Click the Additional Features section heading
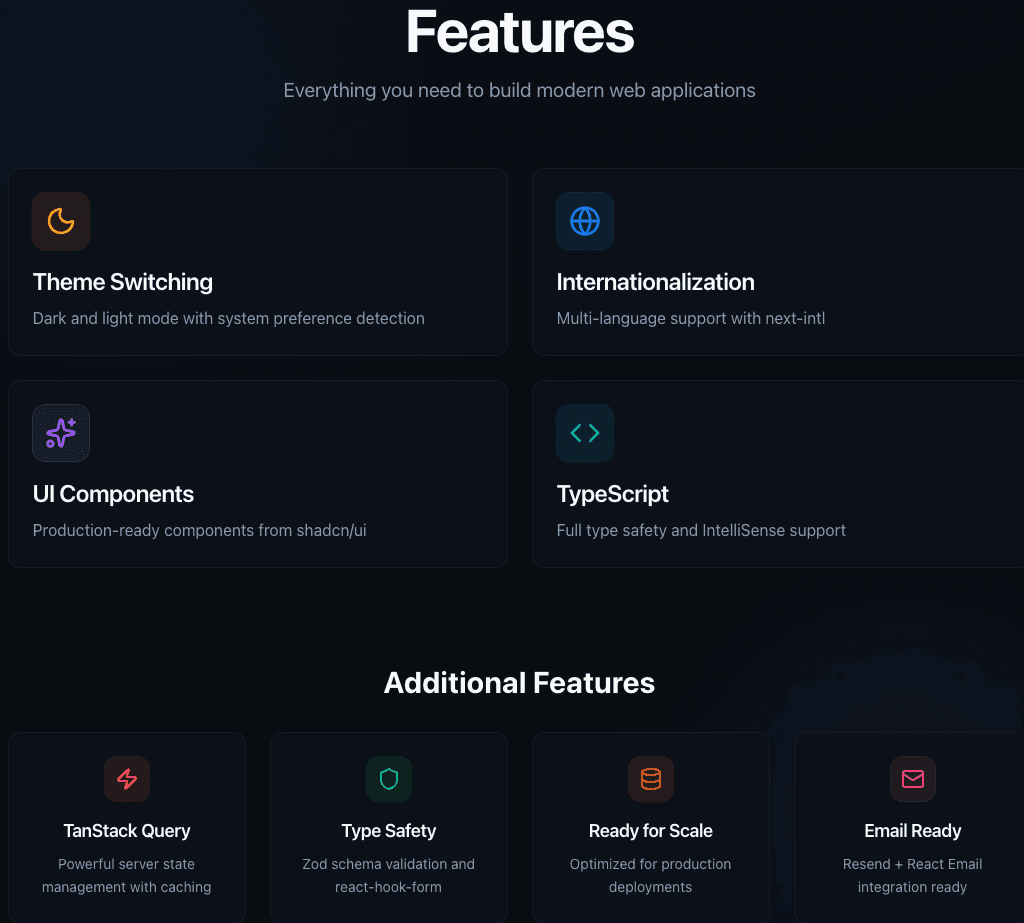The image size is (1024, 923). pos(519,683)
